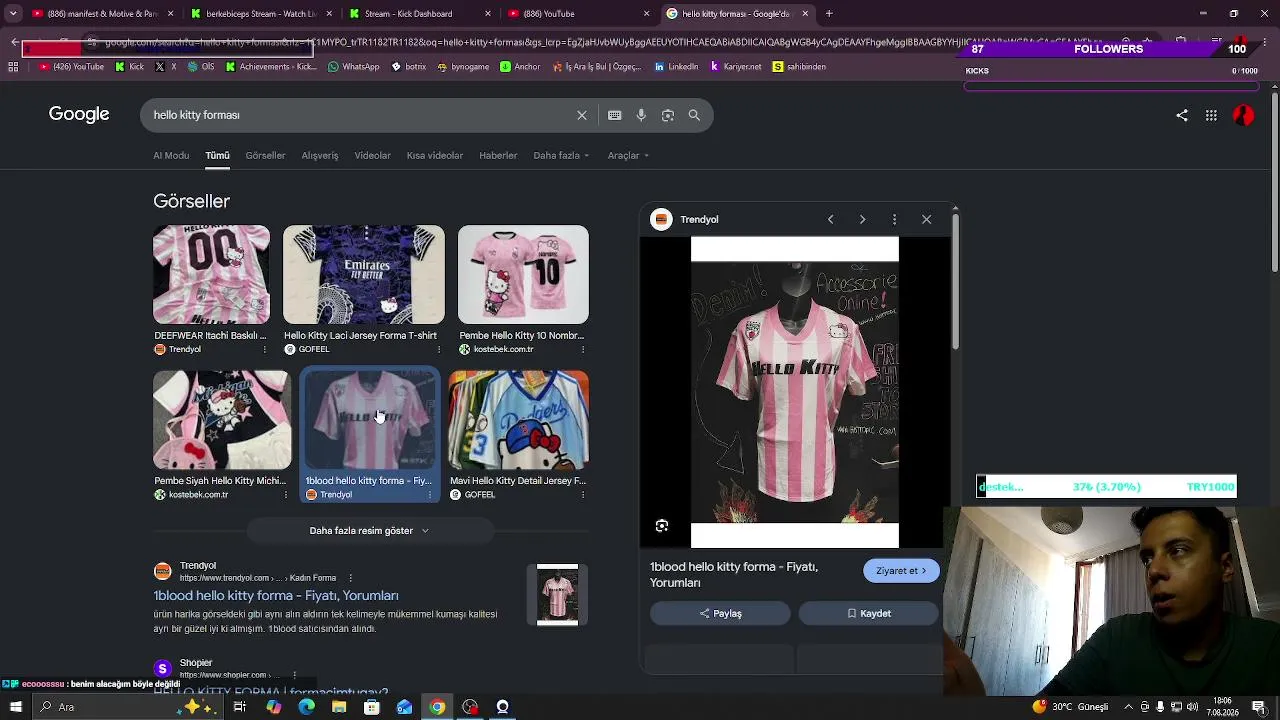
Task: Open 1blood hello kitty forma result link
Action: click(x=275, y=596)
